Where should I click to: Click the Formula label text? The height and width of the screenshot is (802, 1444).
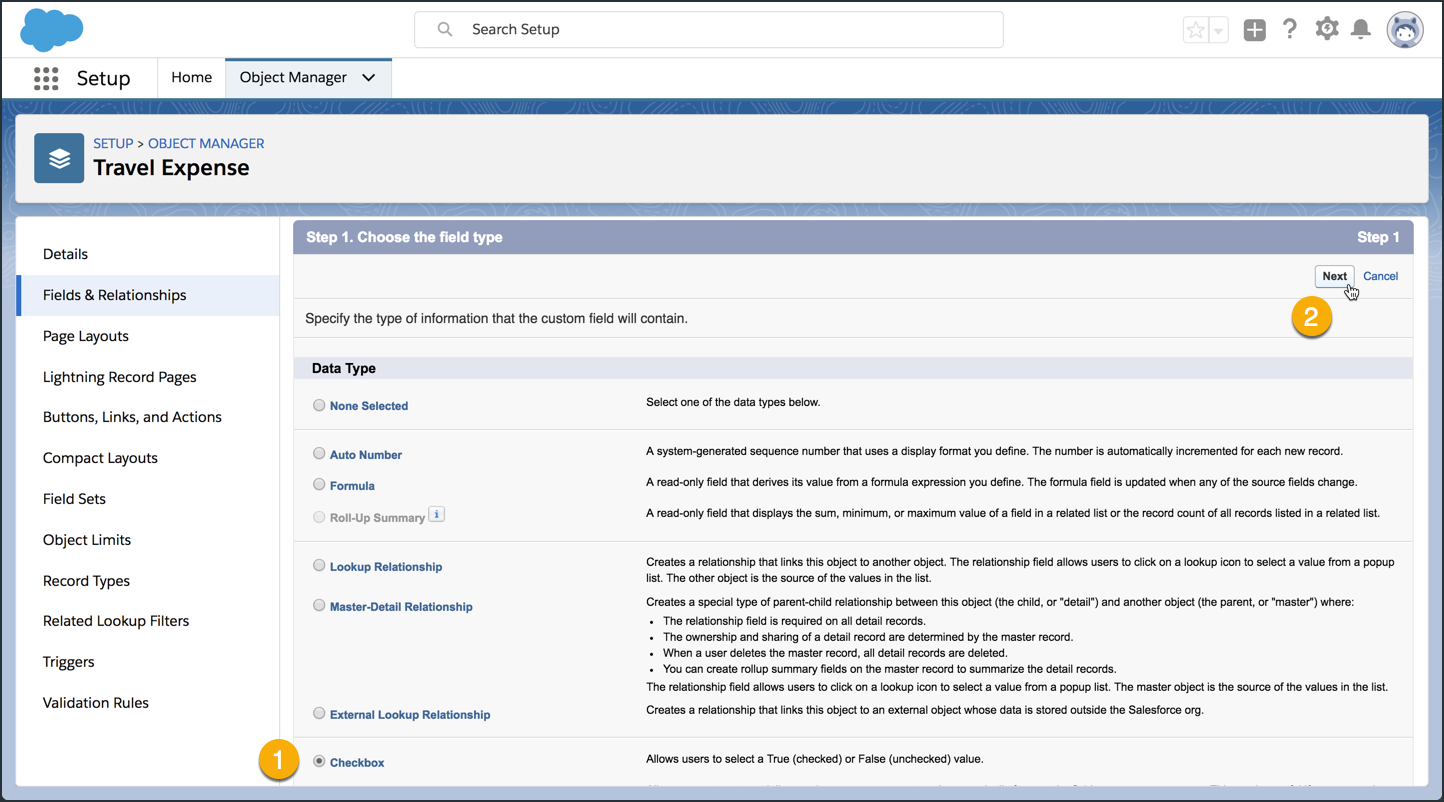[352, 486]
